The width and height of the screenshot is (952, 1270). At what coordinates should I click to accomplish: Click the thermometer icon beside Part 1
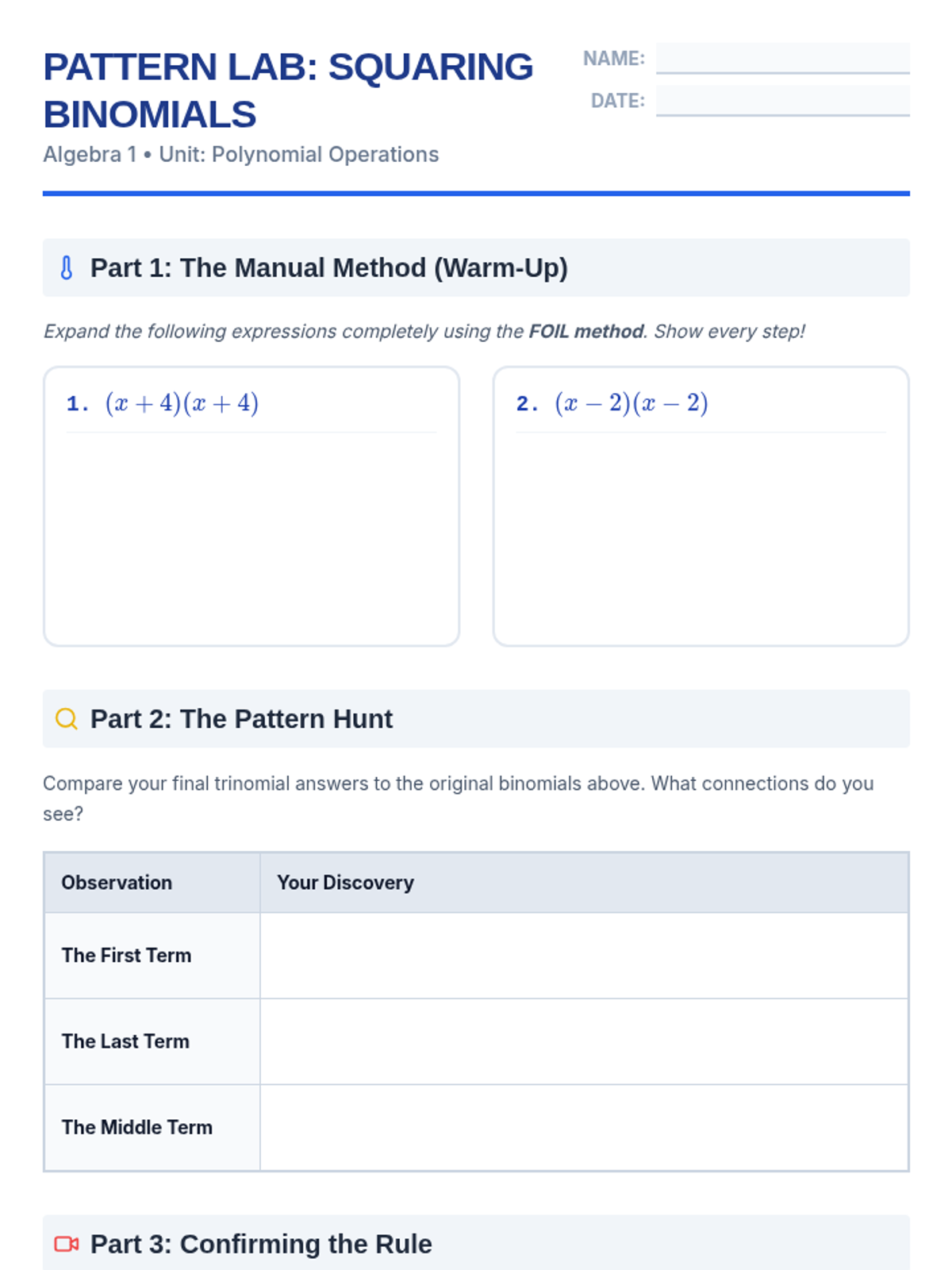pos(67,268)
